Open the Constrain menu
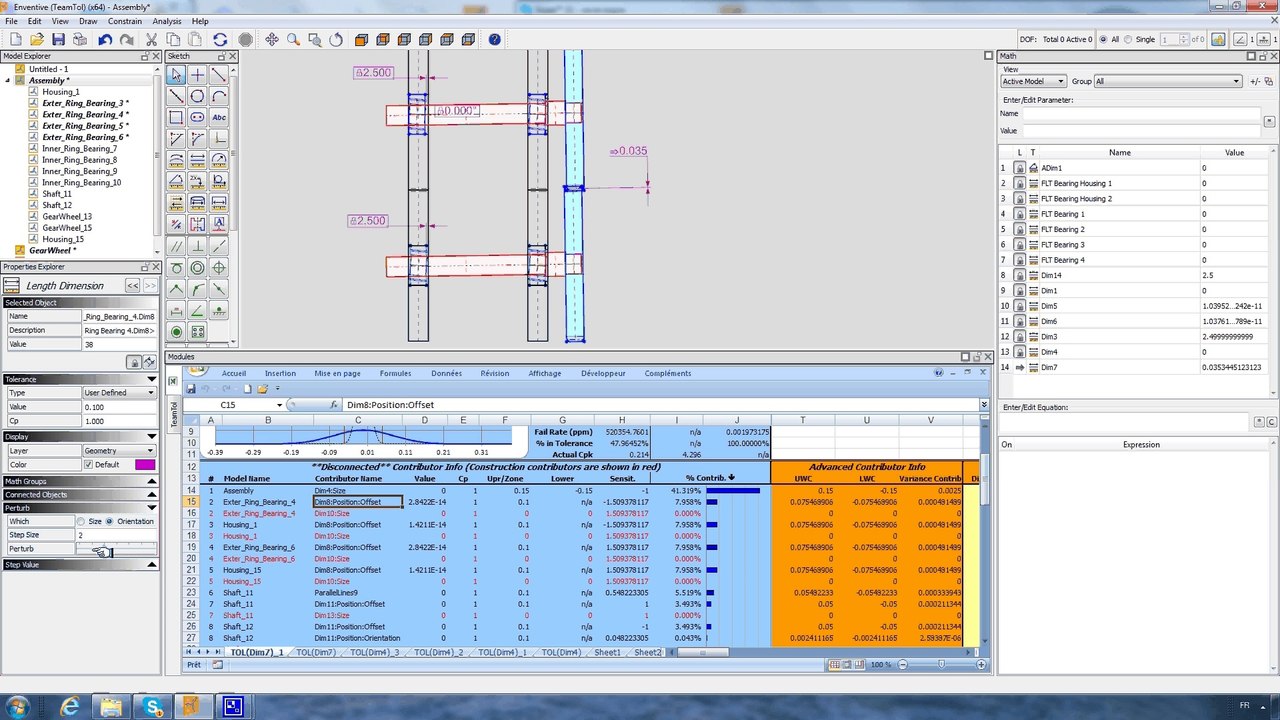The width and height of the screenshot is (1280, 720). (125, 21)
